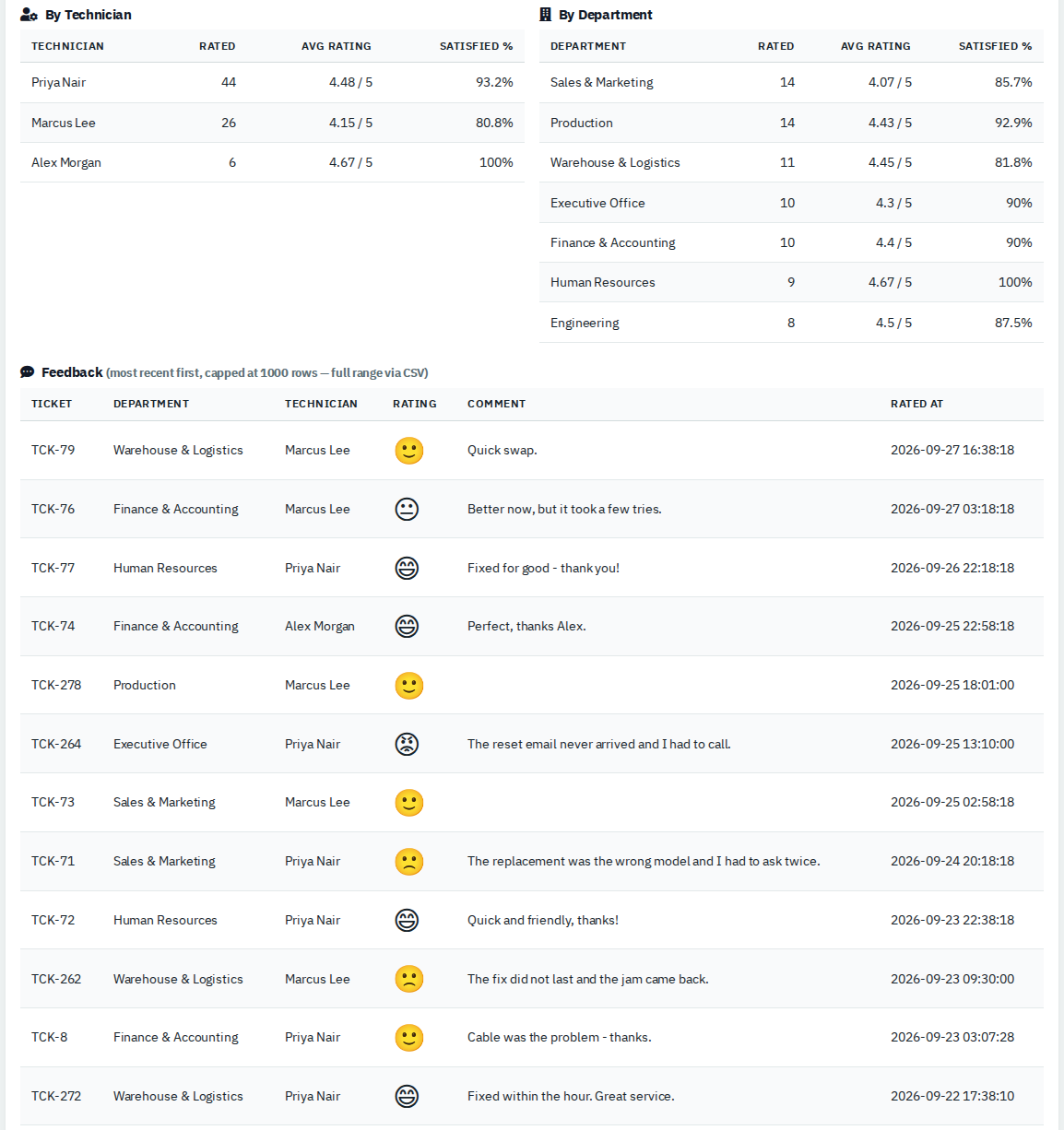
Task: Click the Sales & Marketing department summary row
Action: [x=791, y=82]
